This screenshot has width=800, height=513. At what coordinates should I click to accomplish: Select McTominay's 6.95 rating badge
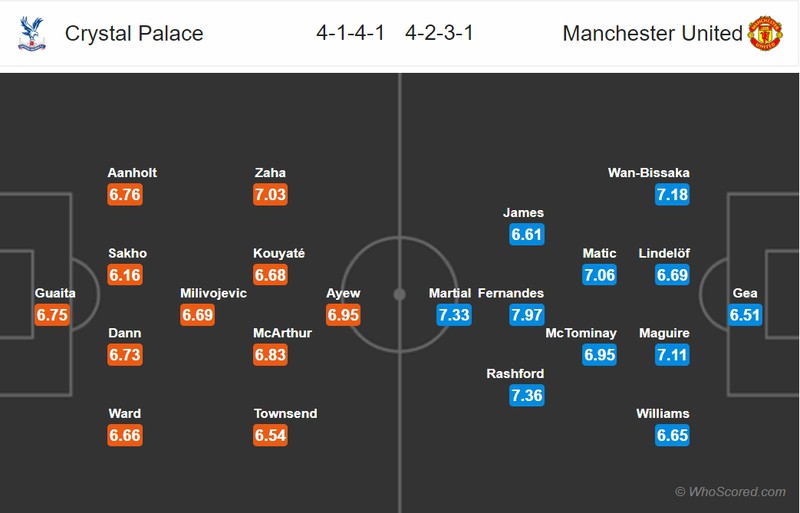[x=600, y=355]
